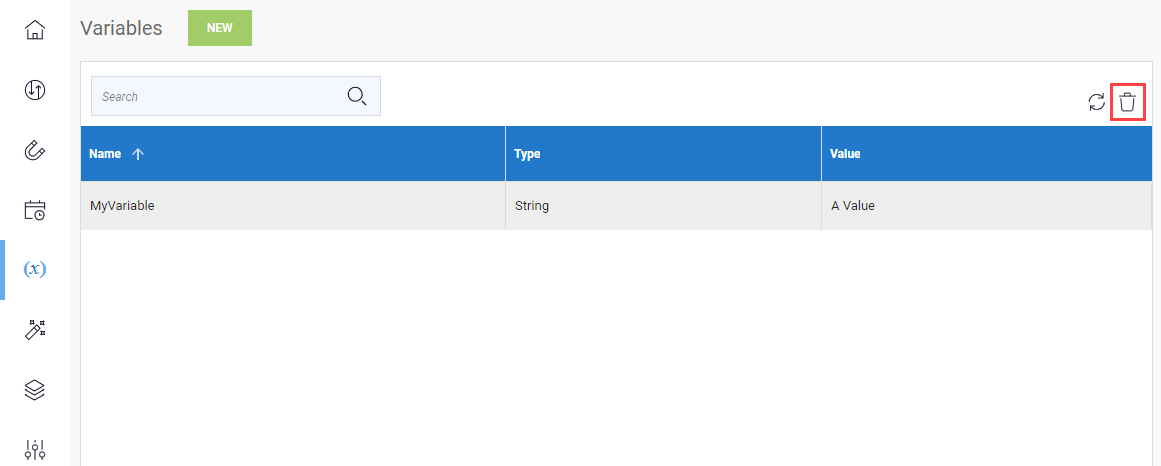Click the magnifying glass search icon
The height and width of the screenshot is (466, 1161).
[x=357, y=96]
